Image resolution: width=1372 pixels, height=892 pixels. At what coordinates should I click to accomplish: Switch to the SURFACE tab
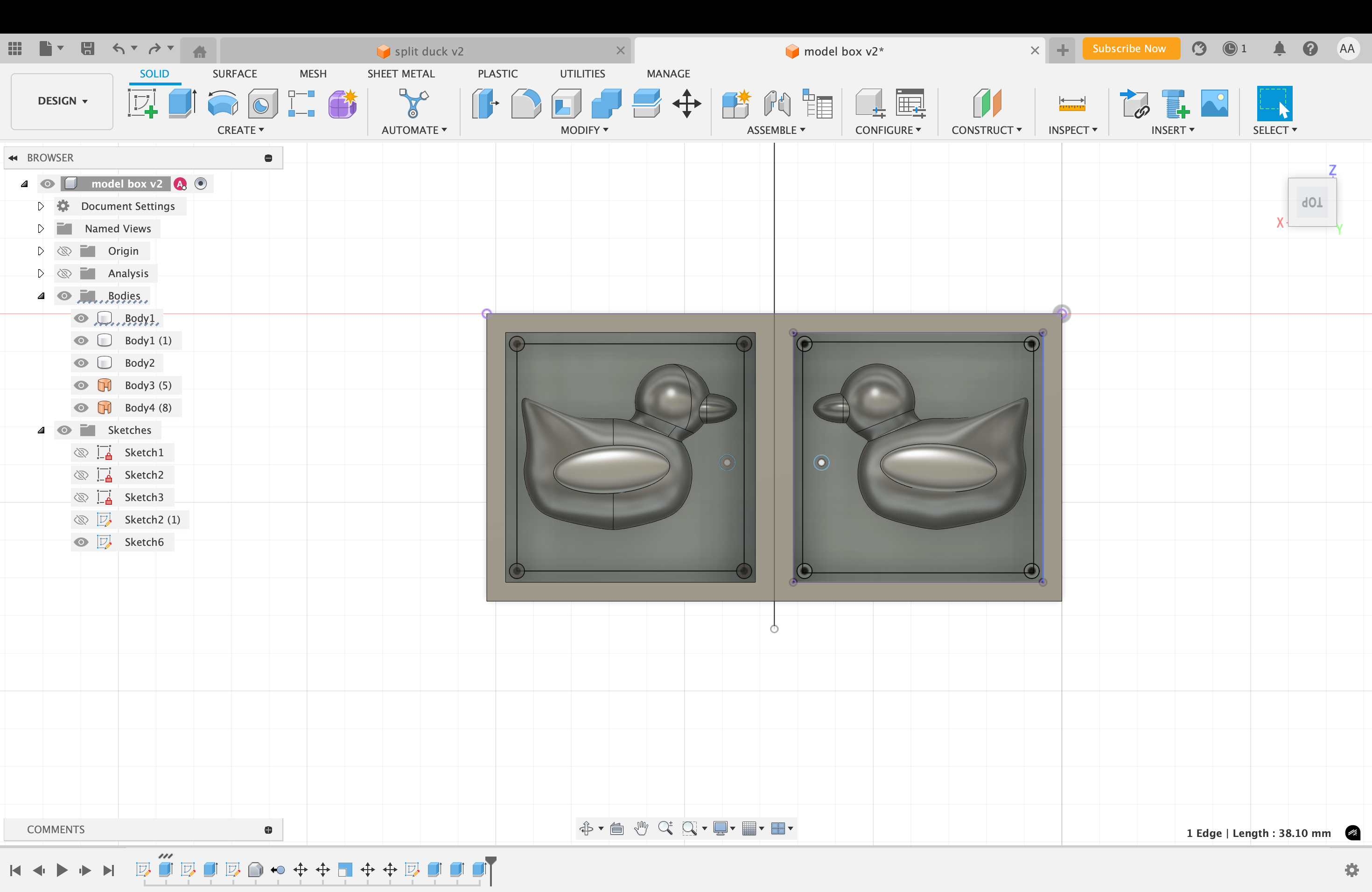[x=235, y=74]
